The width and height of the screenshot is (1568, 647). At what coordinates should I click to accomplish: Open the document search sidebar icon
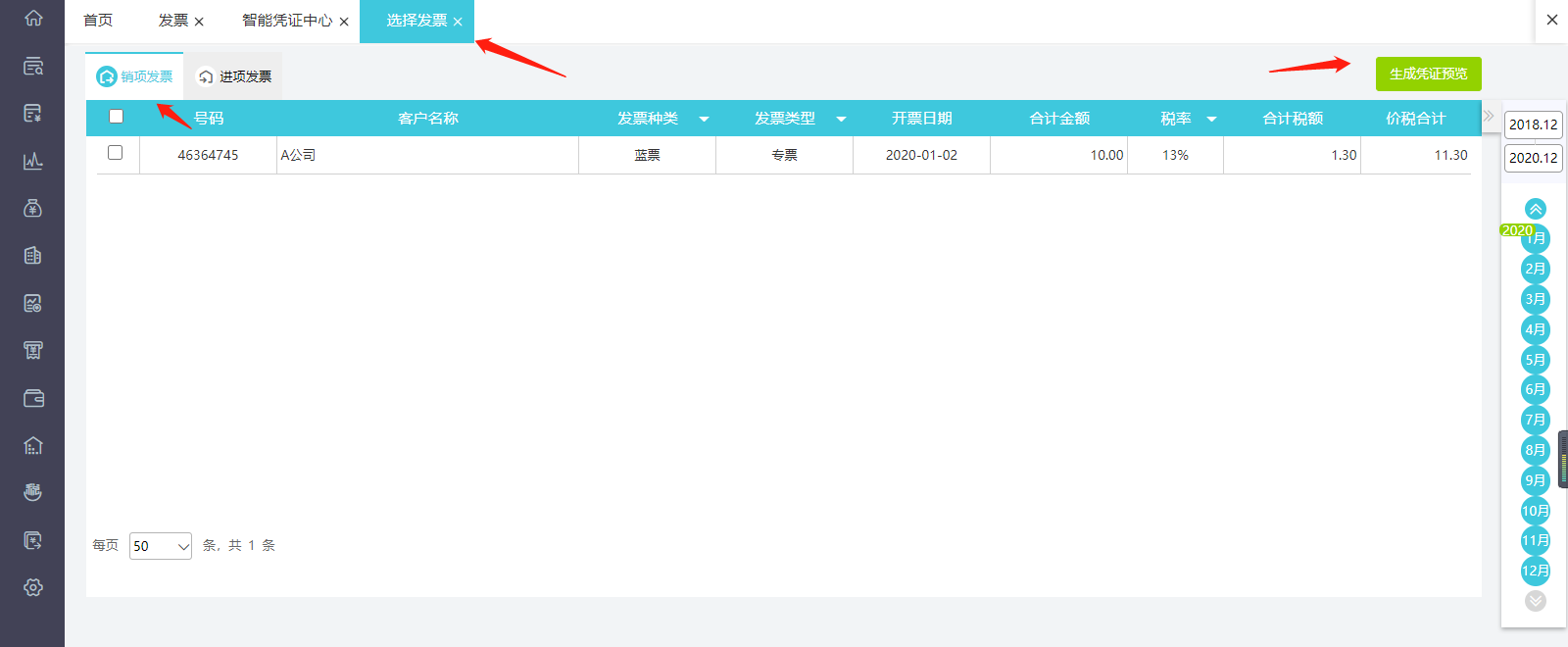pyautogui.click(x=33, y=66)
